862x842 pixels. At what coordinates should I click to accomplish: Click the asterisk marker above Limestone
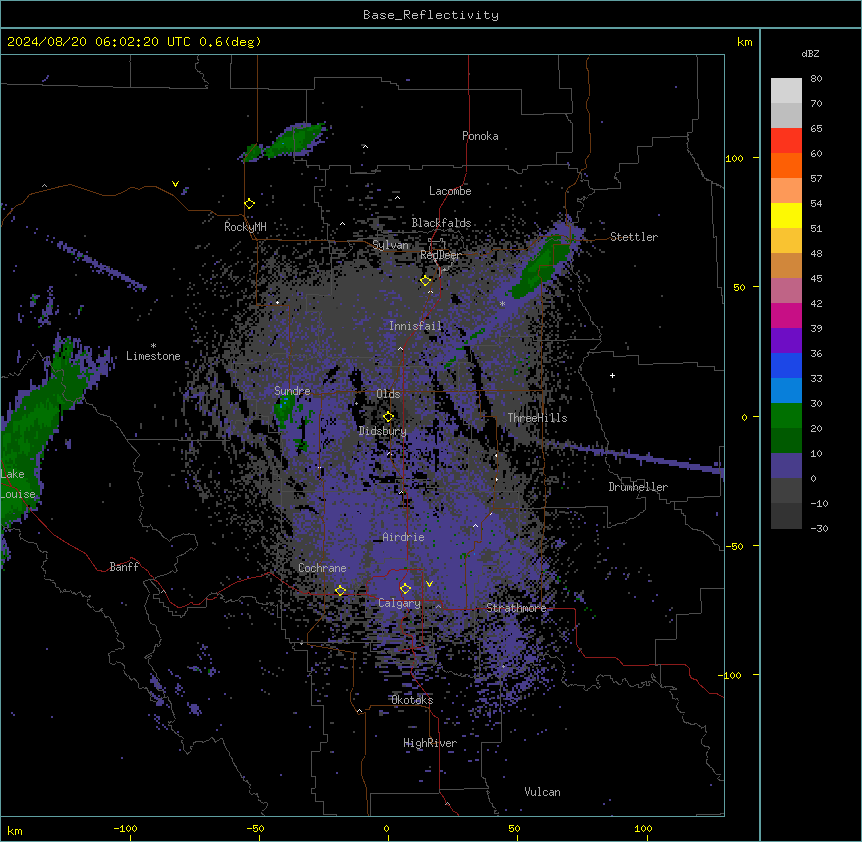[x=153, y=346]
